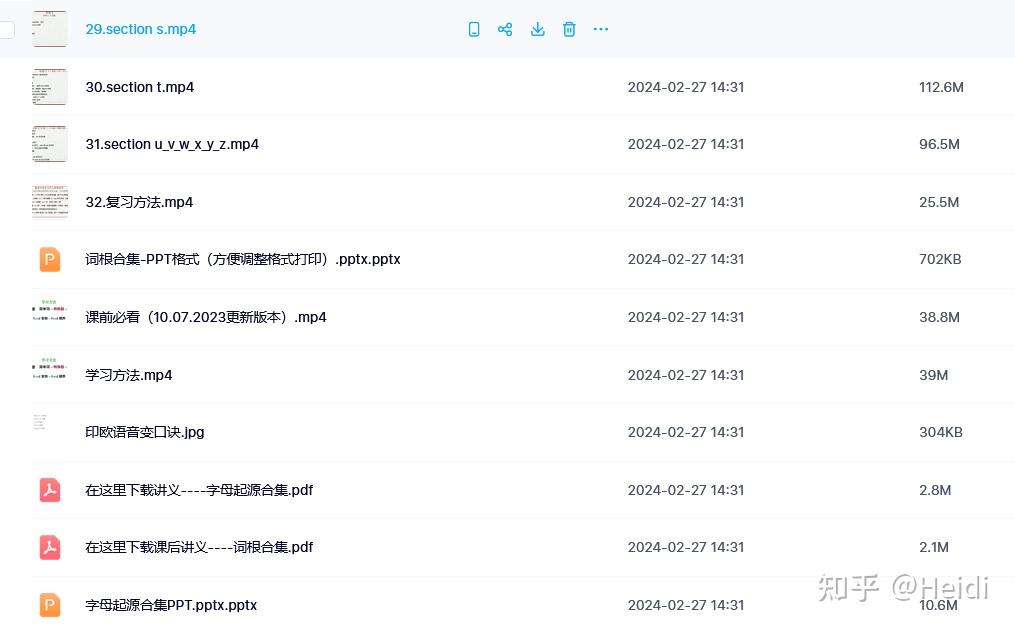
Task: Click the PPT icon of 词根合集-PPT格式 file
Action: pos(50,259)
